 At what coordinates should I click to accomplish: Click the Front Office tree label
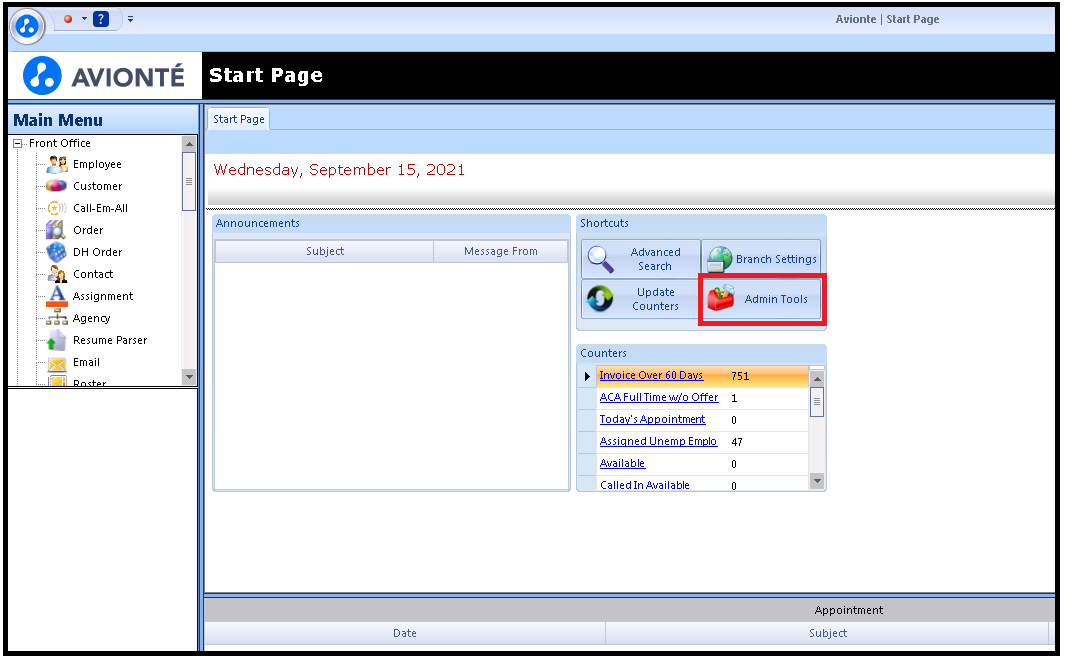point(60,143)
